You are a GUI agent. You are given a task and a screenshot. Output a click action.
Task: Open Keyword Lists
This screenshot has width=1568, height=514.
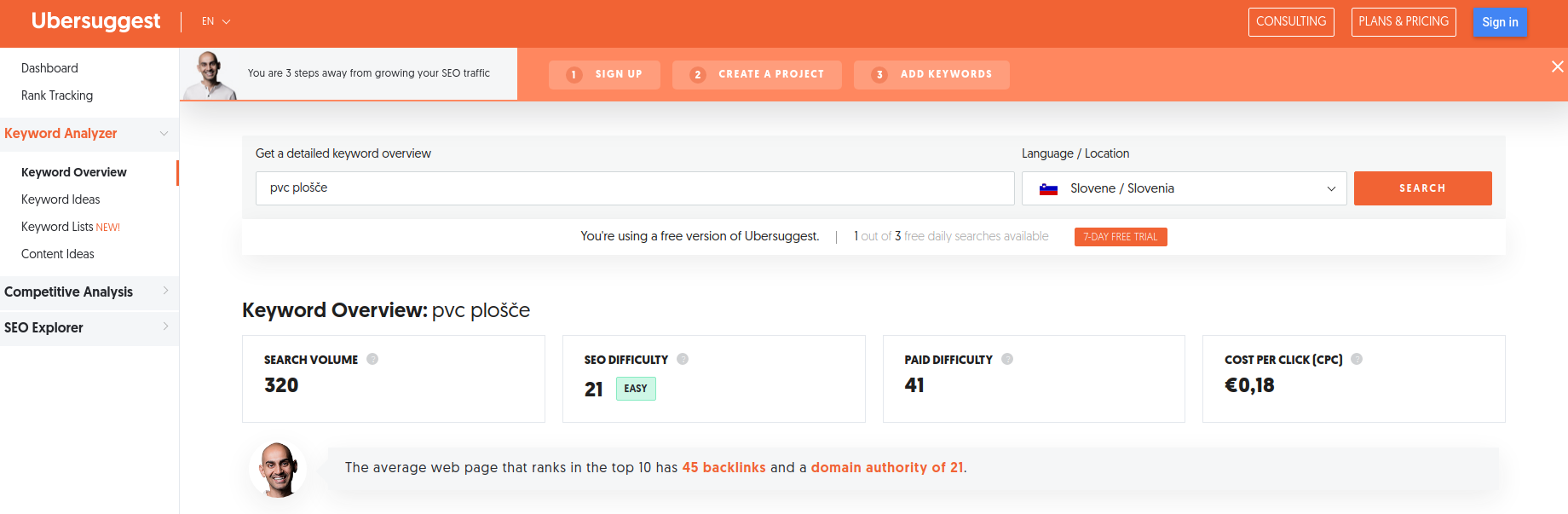pyautogui.click(x=71, y=227)
